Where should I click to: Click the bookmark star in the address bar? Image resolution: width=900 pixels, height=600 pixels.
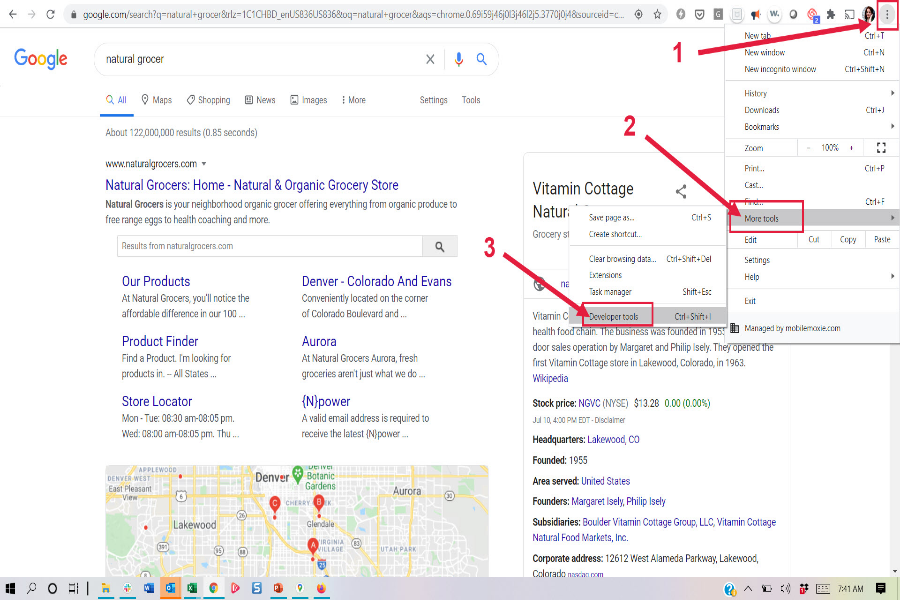(656, 15)
